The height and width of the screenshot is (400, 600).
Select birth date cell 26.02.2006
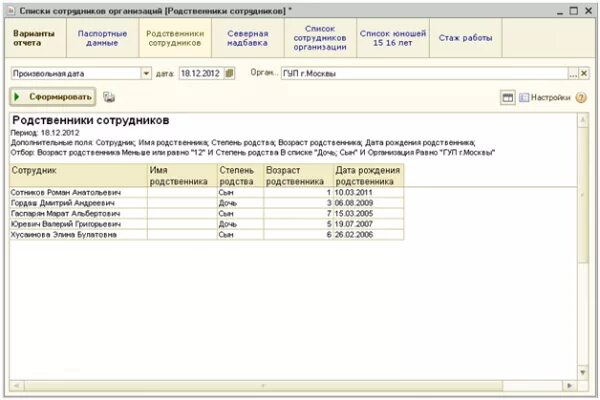coord(369,234)
